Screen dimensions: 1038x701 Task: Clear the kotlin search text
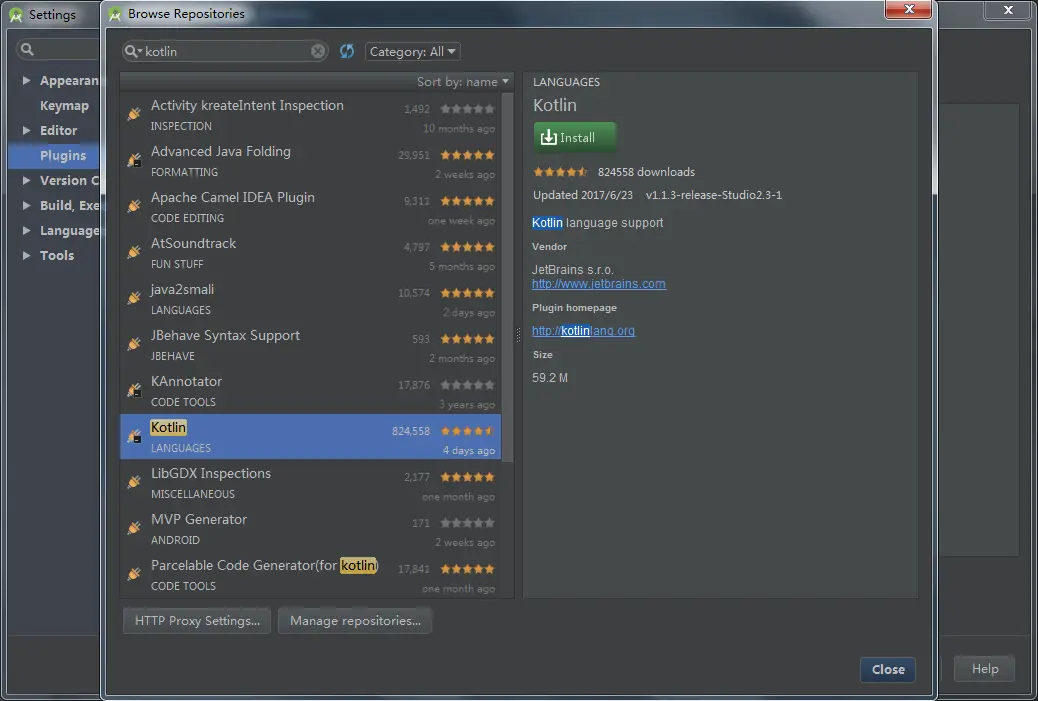pyautogui.click(x=318, y=51)
